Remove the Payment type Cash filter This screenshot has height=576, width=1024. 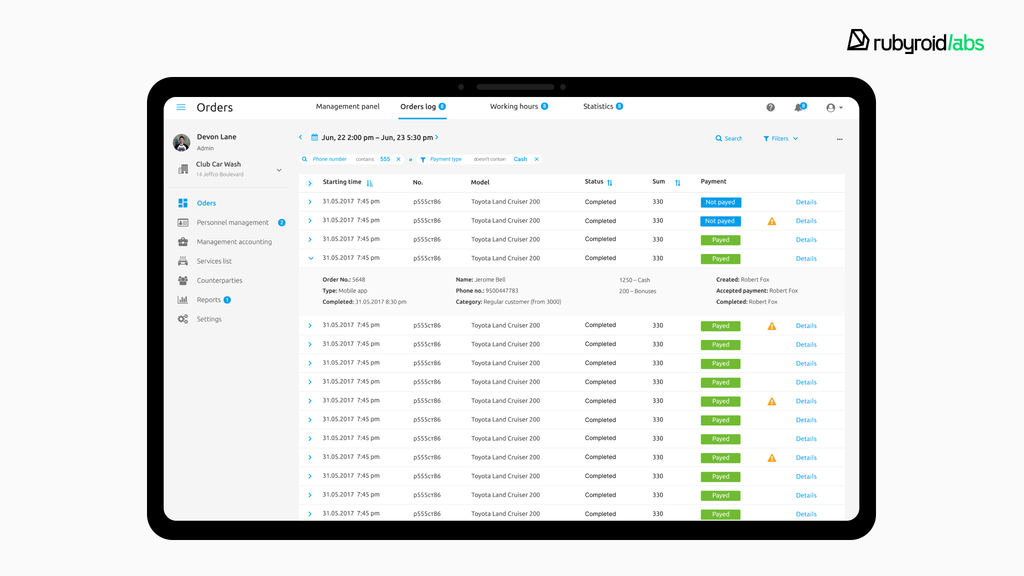[537, 159]
